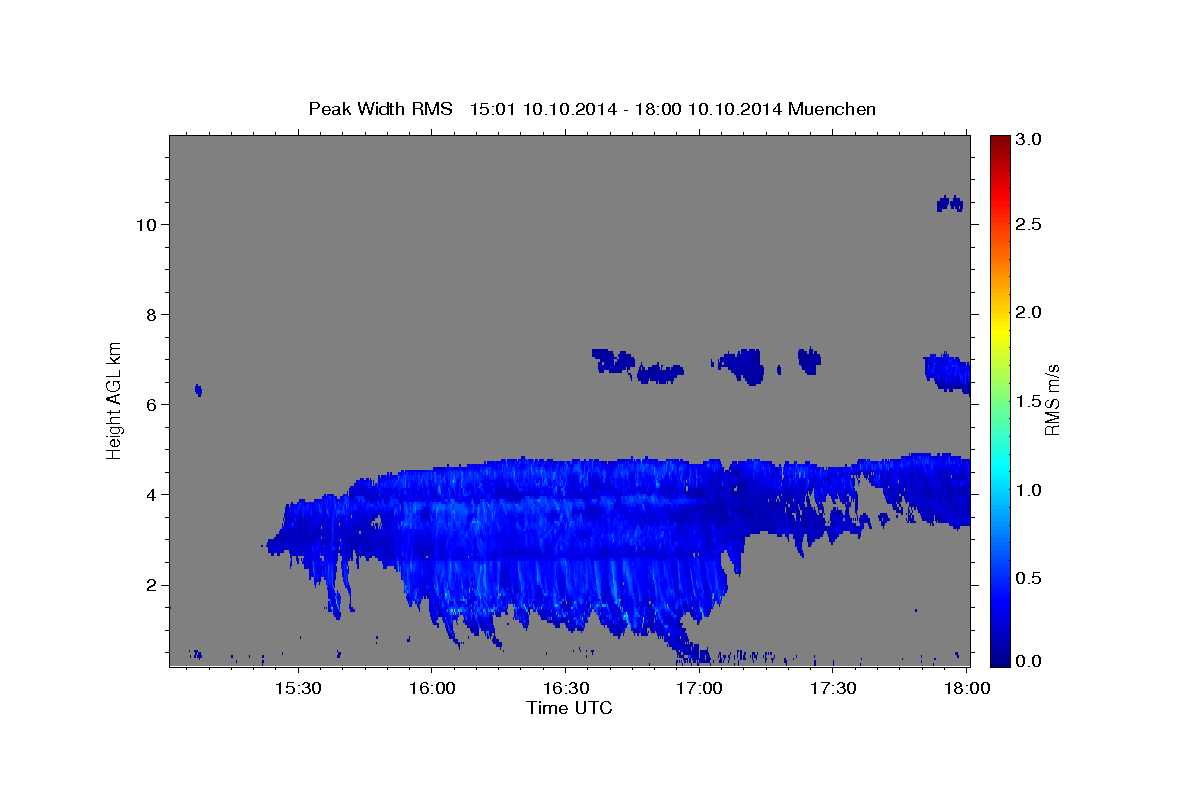Click the colorbar value 2.0
The image size is (1200, 800).
(1030, 313)
